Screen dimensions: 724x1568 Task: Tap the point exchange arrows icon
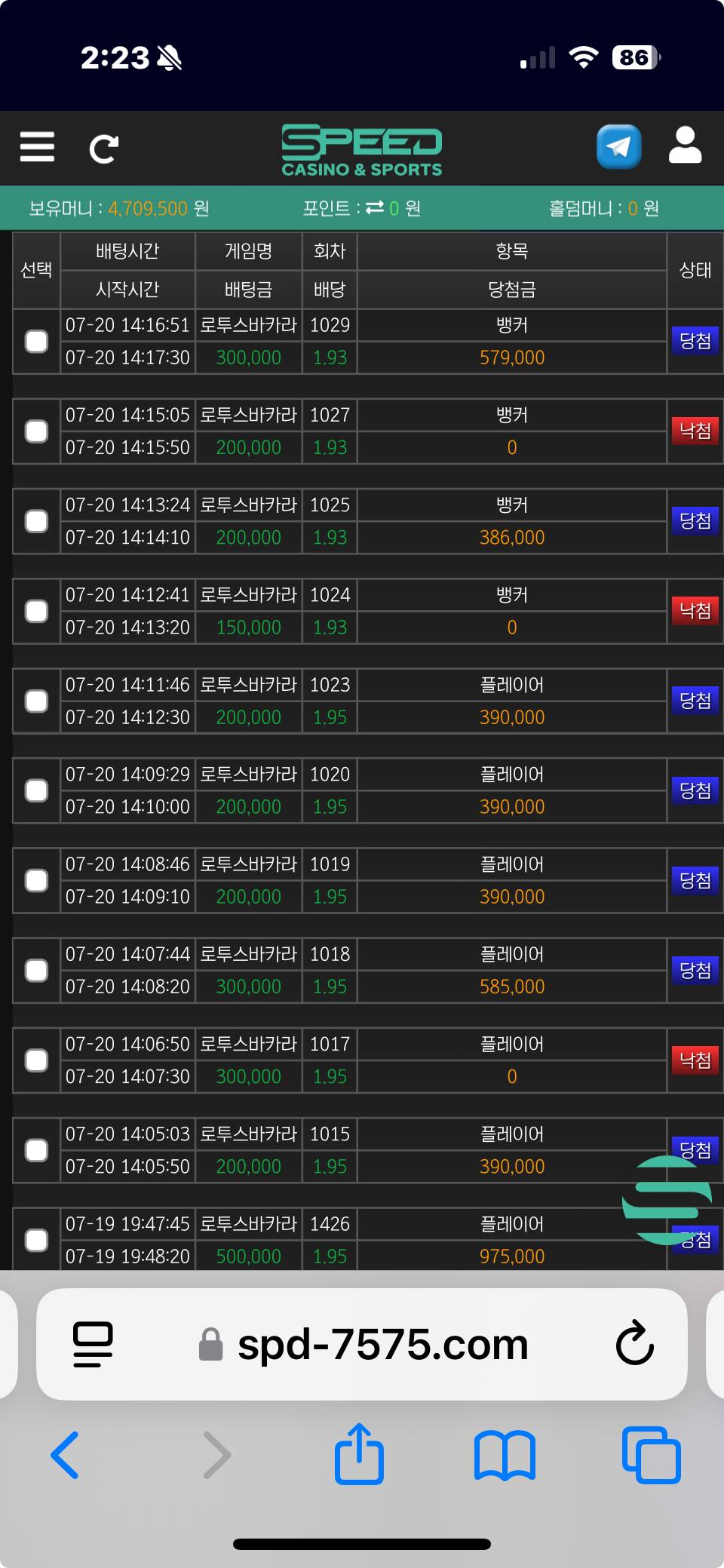click(375, 207)
